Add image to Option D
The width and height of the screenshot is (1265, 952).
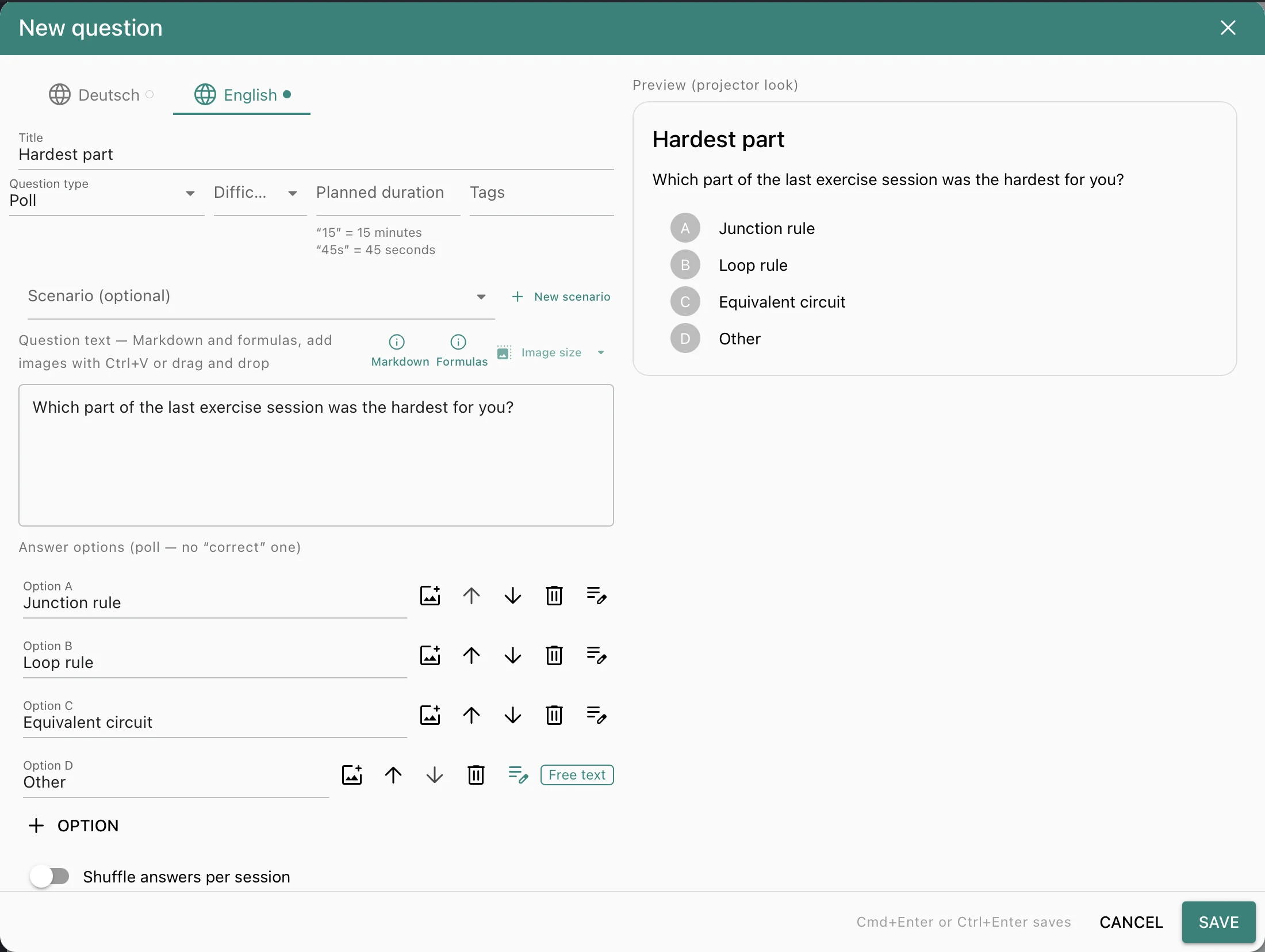point(352,775)
